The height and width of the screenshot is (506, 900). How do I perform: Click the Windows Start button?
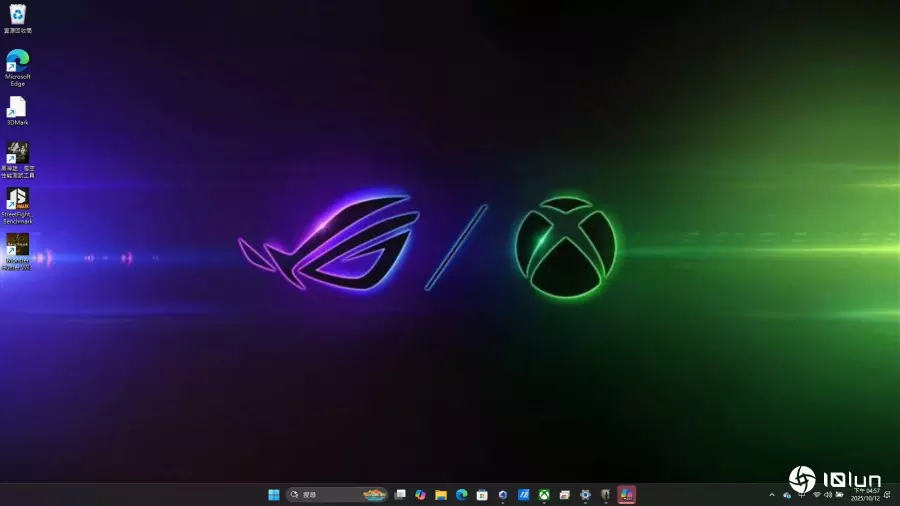coord(273,495)
